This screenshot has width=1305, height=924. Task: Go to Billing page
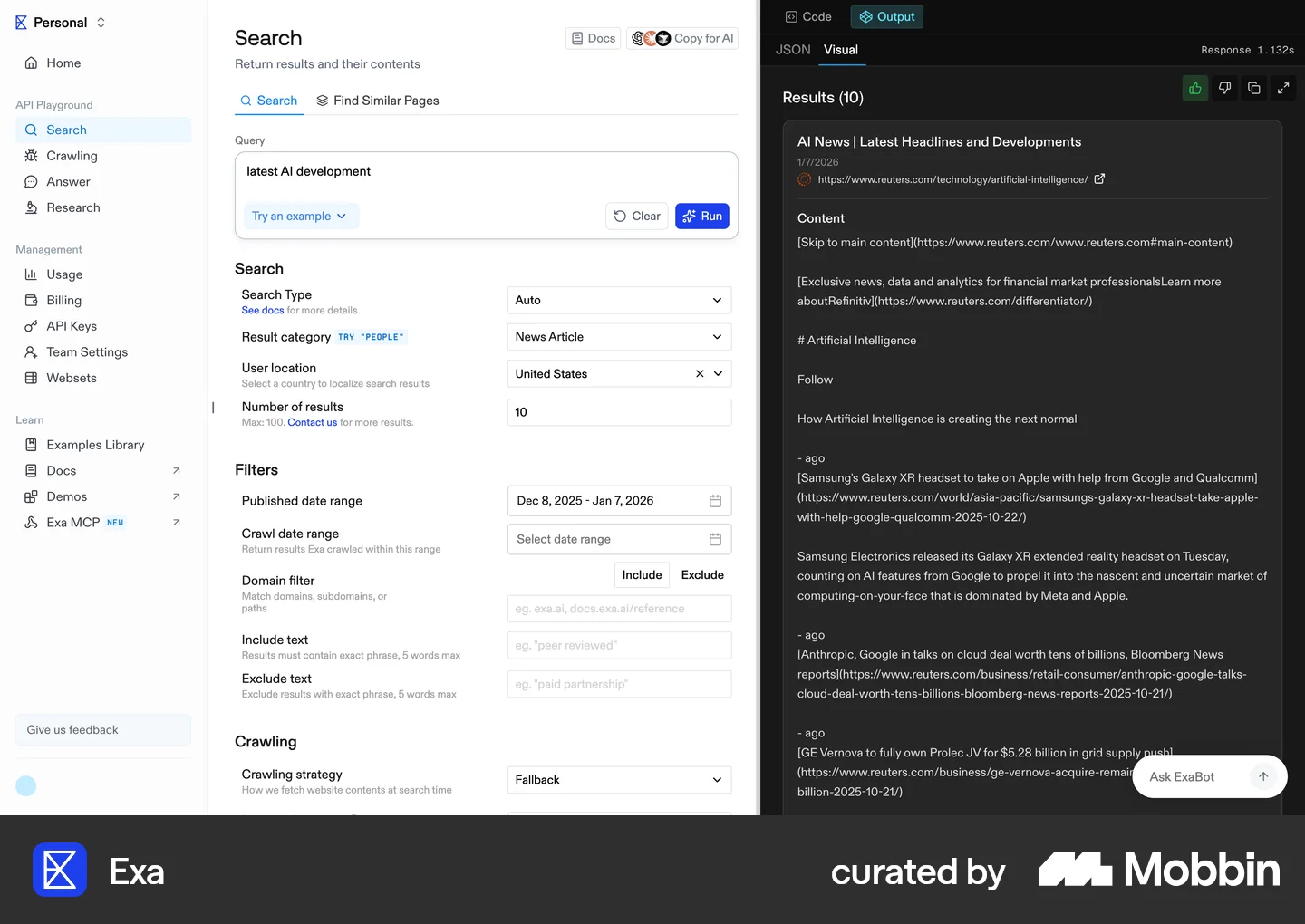click(x=103, y=301)
